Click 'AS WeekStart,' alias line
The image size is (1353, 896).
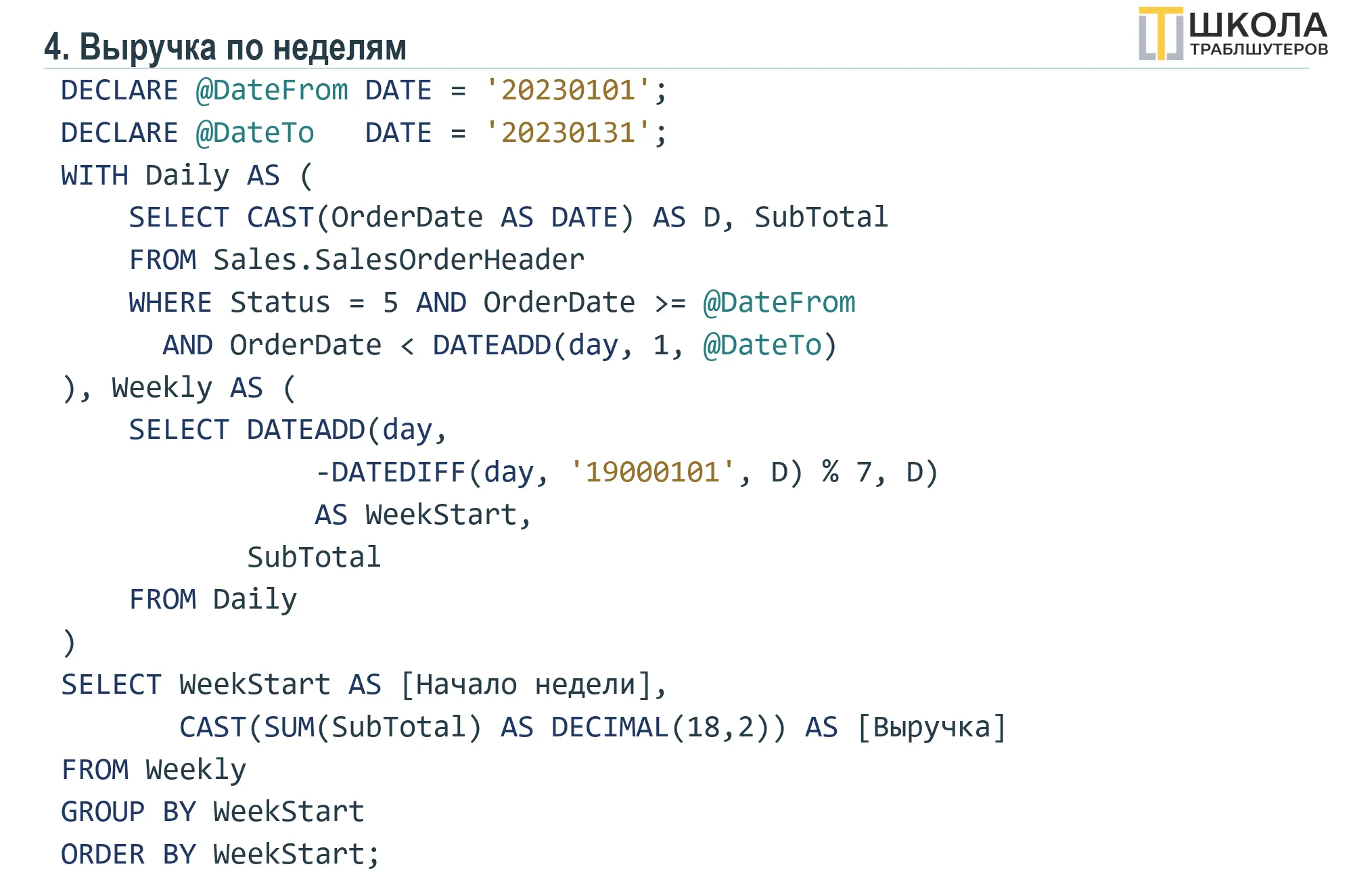click(x=424, y=515)
